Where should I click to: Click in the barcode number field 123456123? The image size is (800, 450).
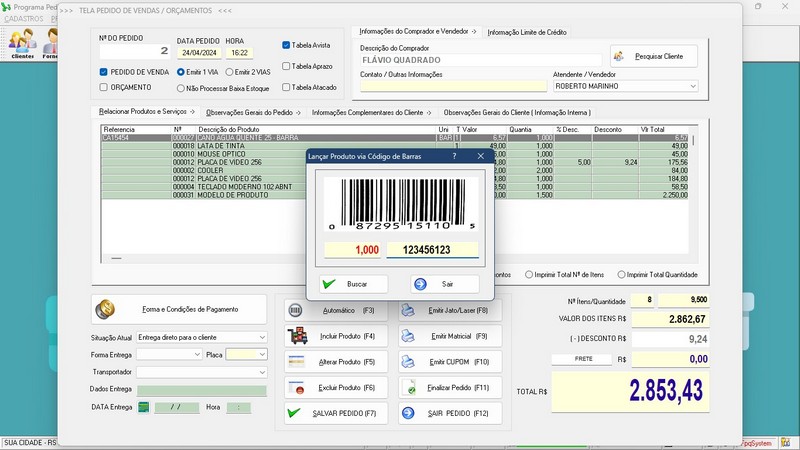click(432, 249)
